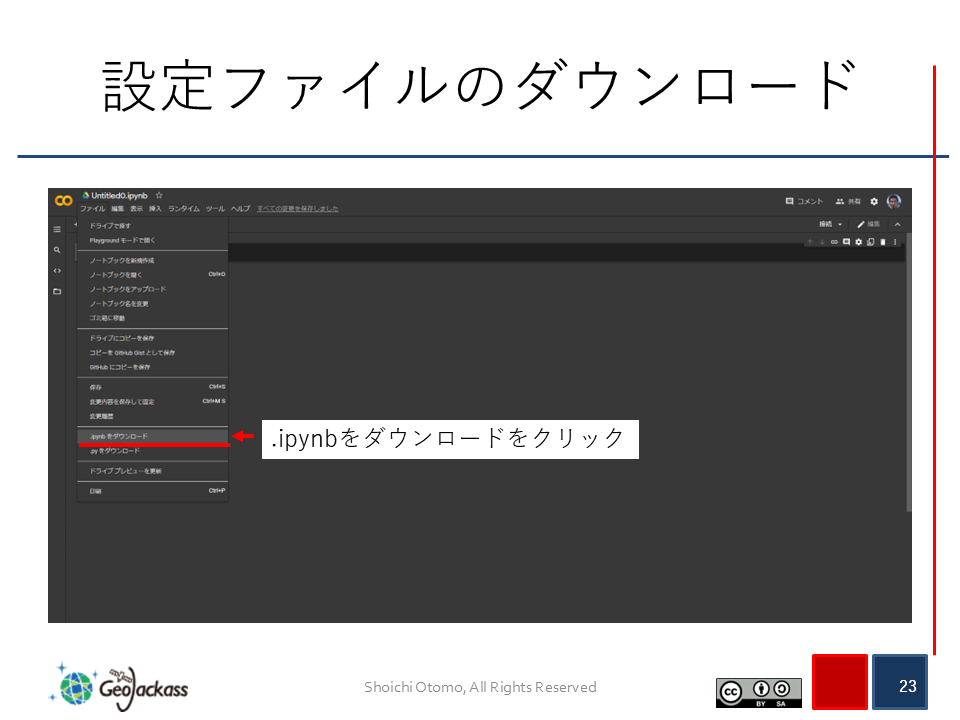Open the Files folder icon in sidebar

pyautogui.click(x=57, y=292)
